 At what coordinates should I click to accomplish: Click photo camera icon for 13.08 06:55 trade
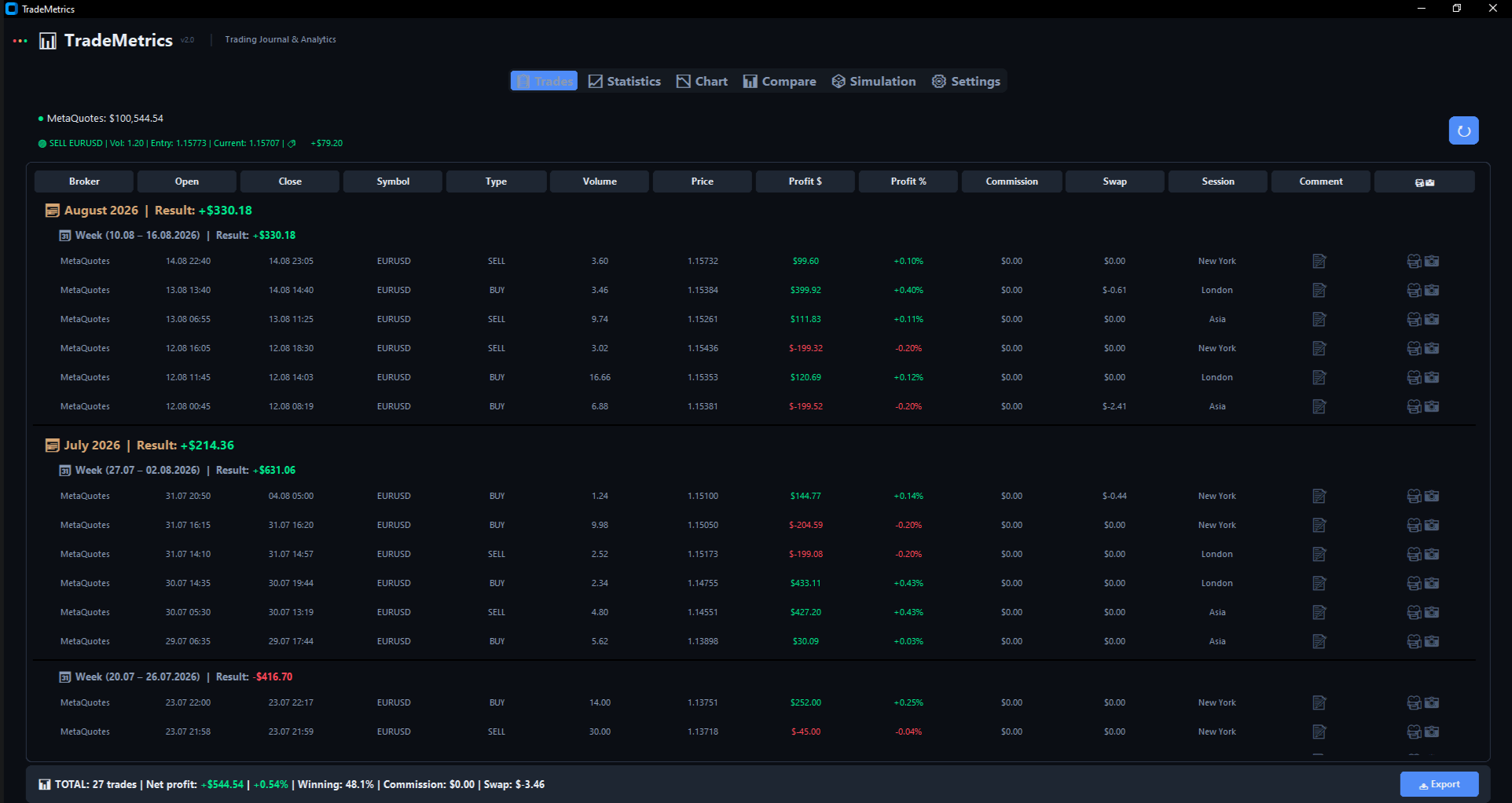point(1432,319)
